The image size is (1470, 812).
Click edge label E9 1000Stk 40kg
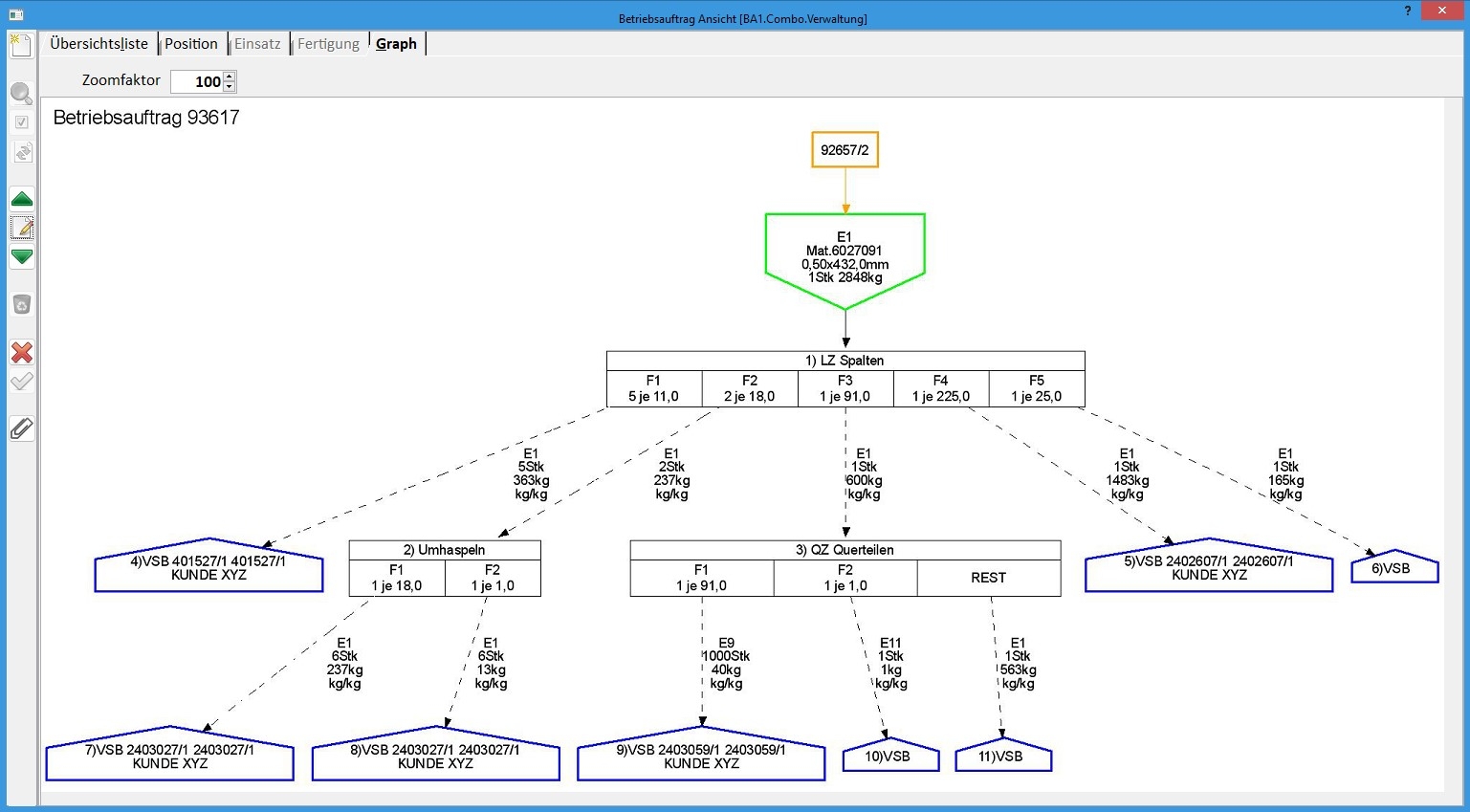[726, 664]
